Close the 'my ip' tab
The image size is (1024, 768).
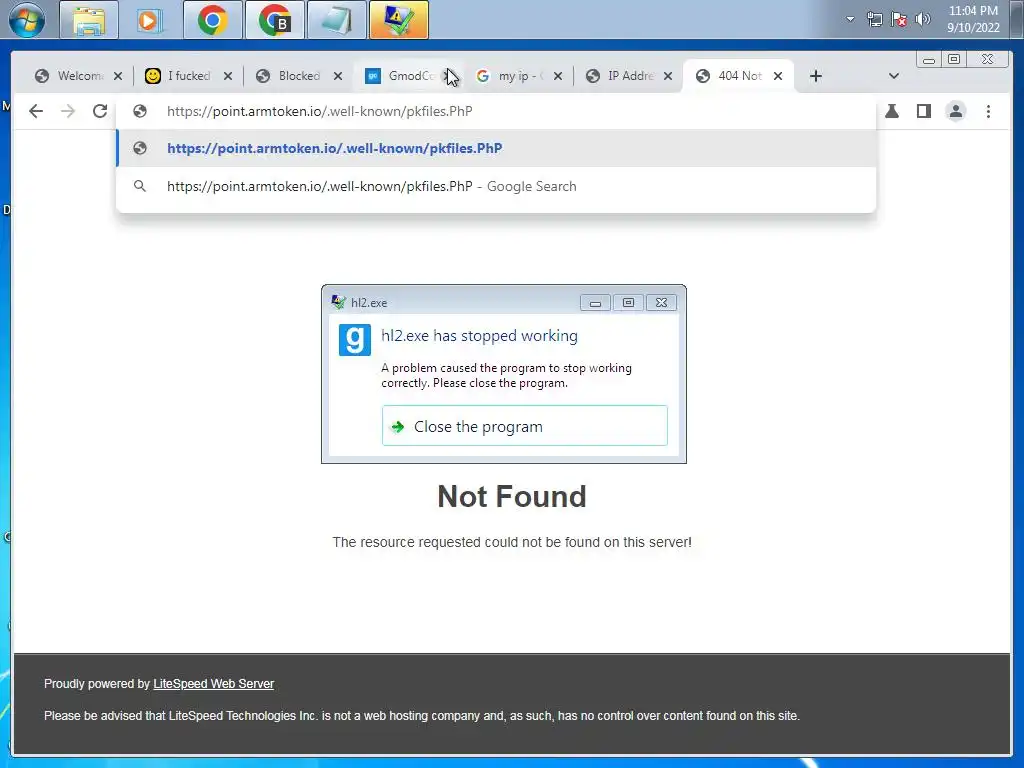click(x=558, y=76)
